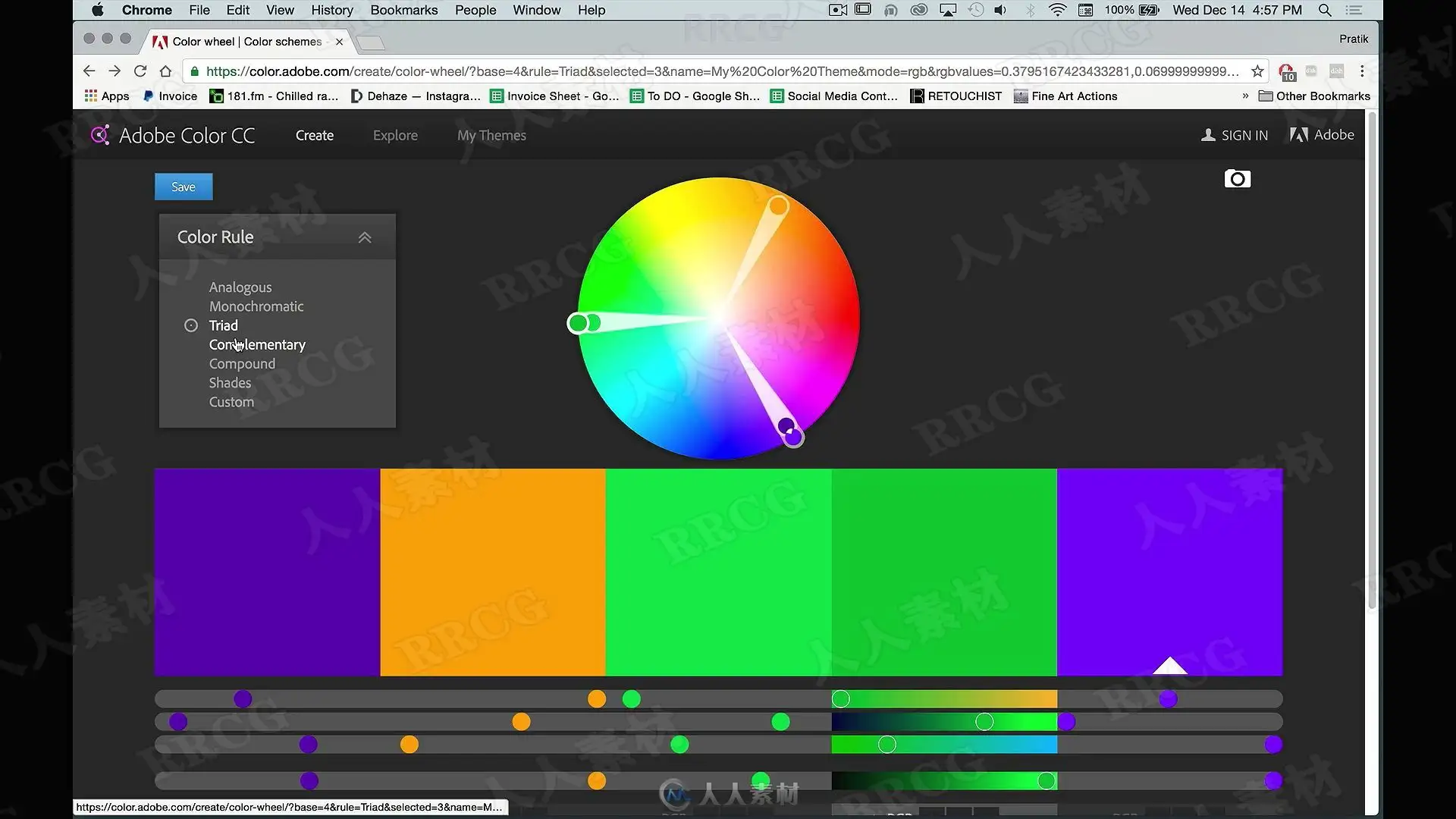Bookmark page with the star icon
The width and height of the screenshot is (1456, 819).
(1257, 71)
